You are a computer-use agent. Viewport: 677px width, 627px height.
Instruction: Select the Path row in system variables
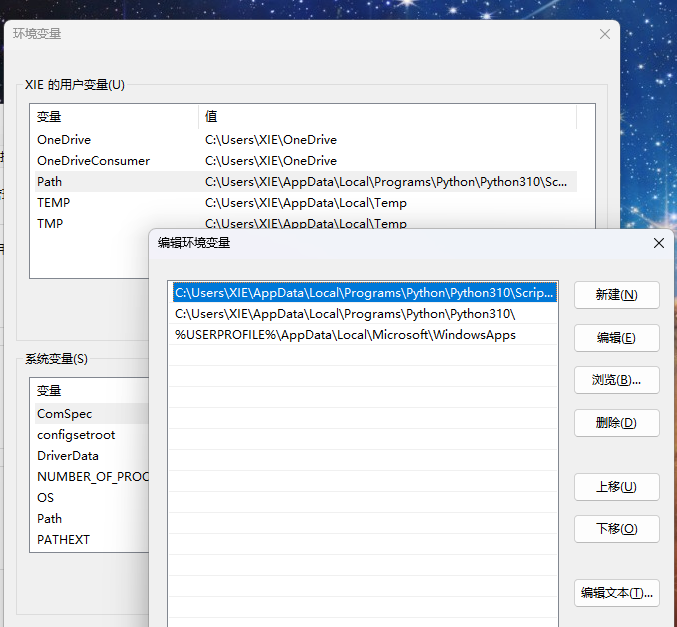click(92, 519)
